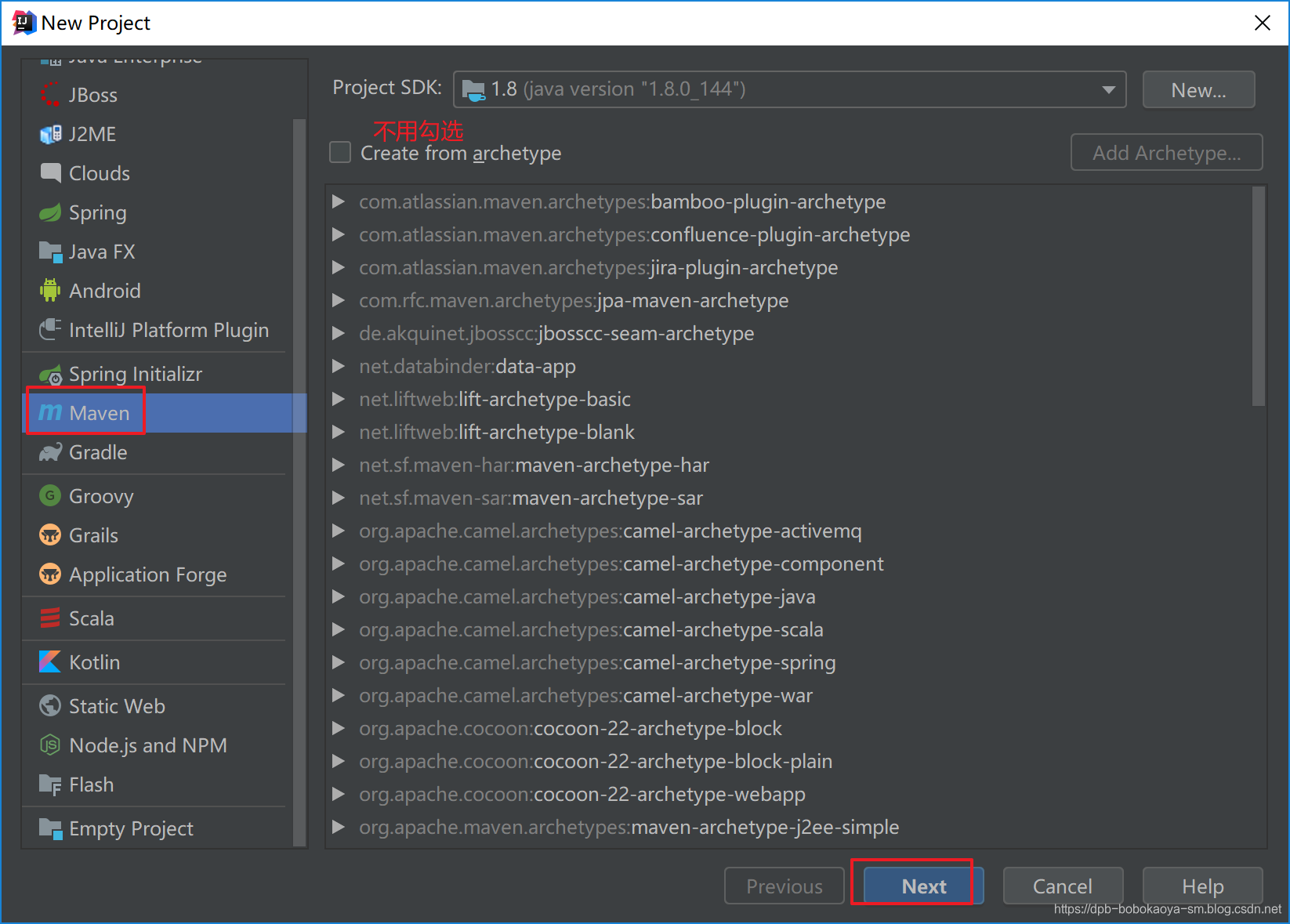Viewport: 1290px width, 924px height.
Task: Click project type list scrollbar
Action: point(299,482)
